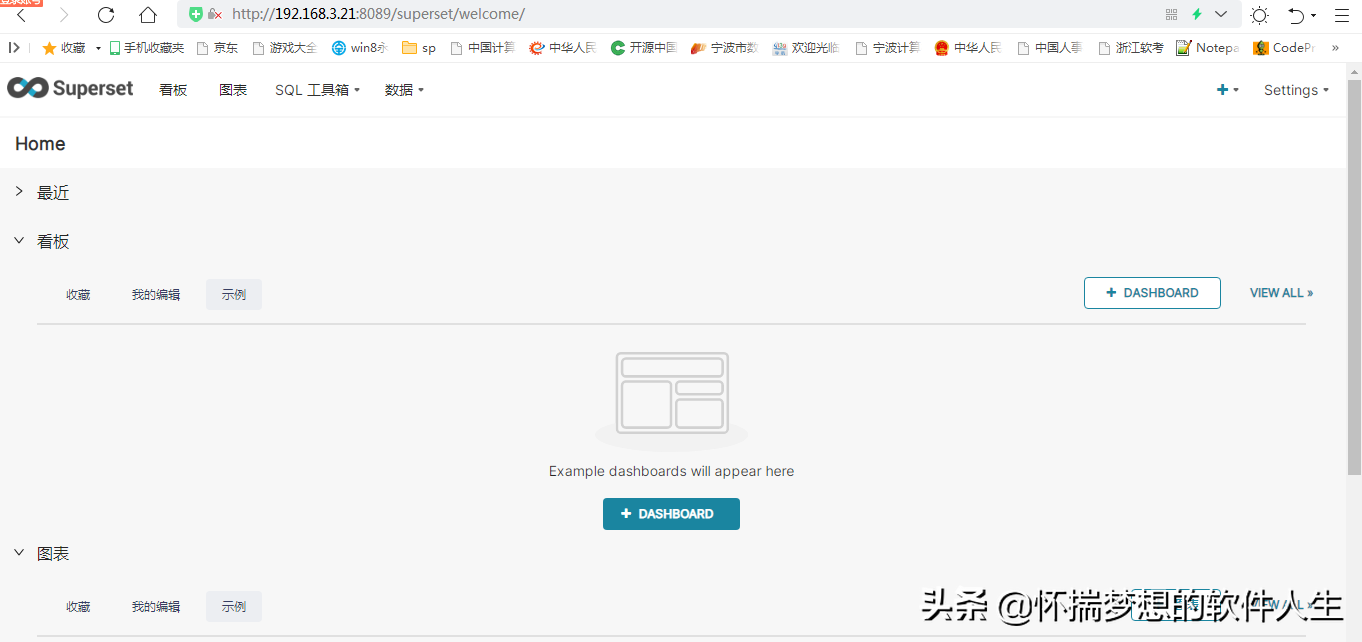Click the Home page heading
Image resolution: width=1362 pixels, height=642 pixels.
pos(40,144)
